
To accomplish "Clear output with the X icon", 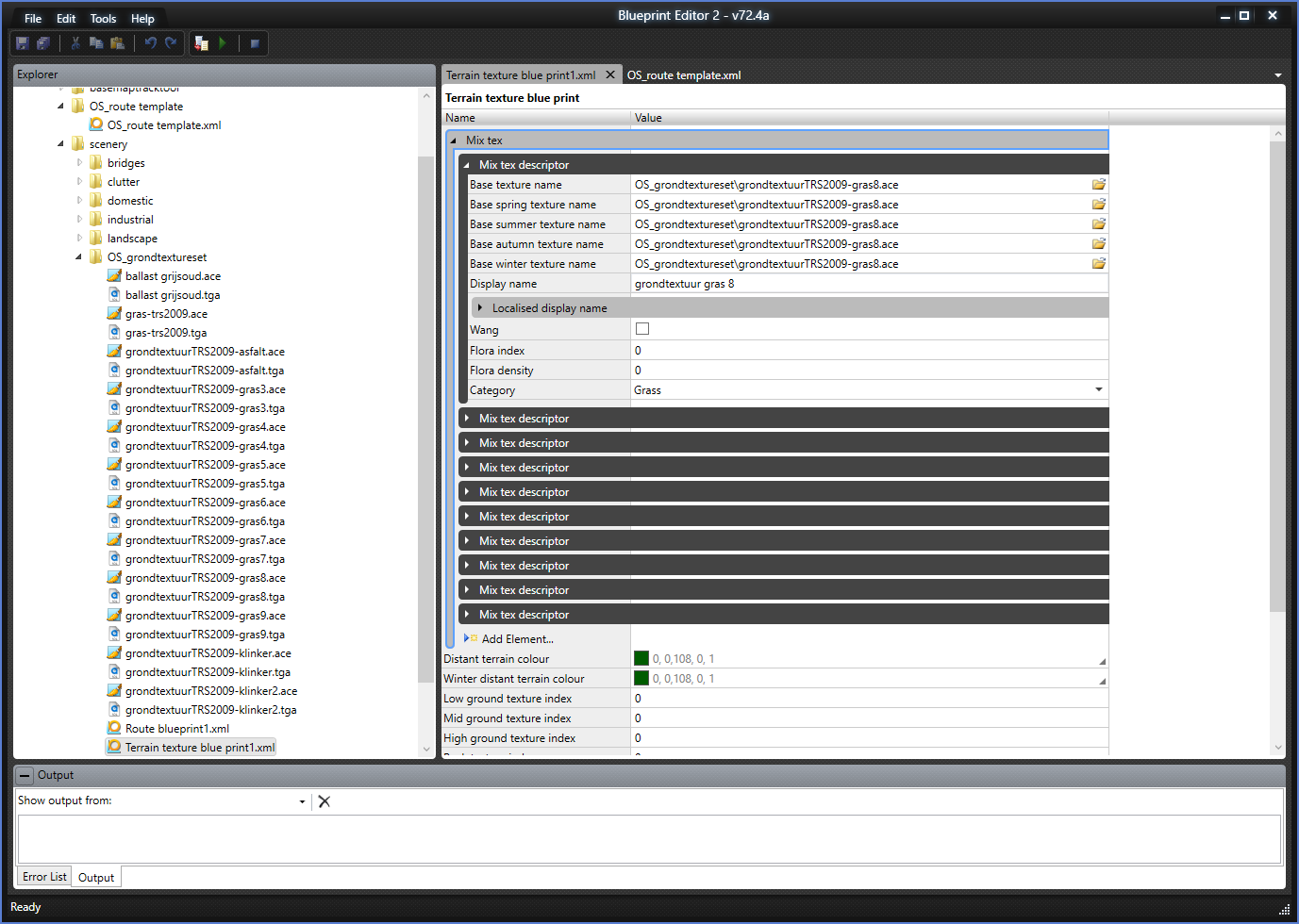I will 325,801.
